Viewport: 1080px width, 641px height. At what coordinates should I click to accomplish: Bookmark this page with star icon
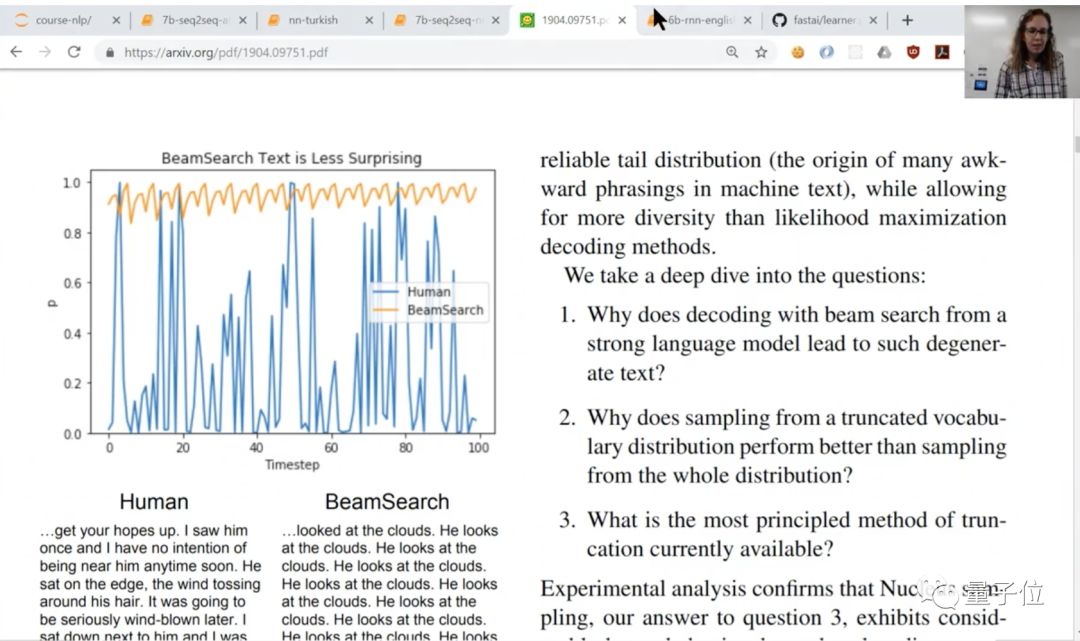(761, 52)
